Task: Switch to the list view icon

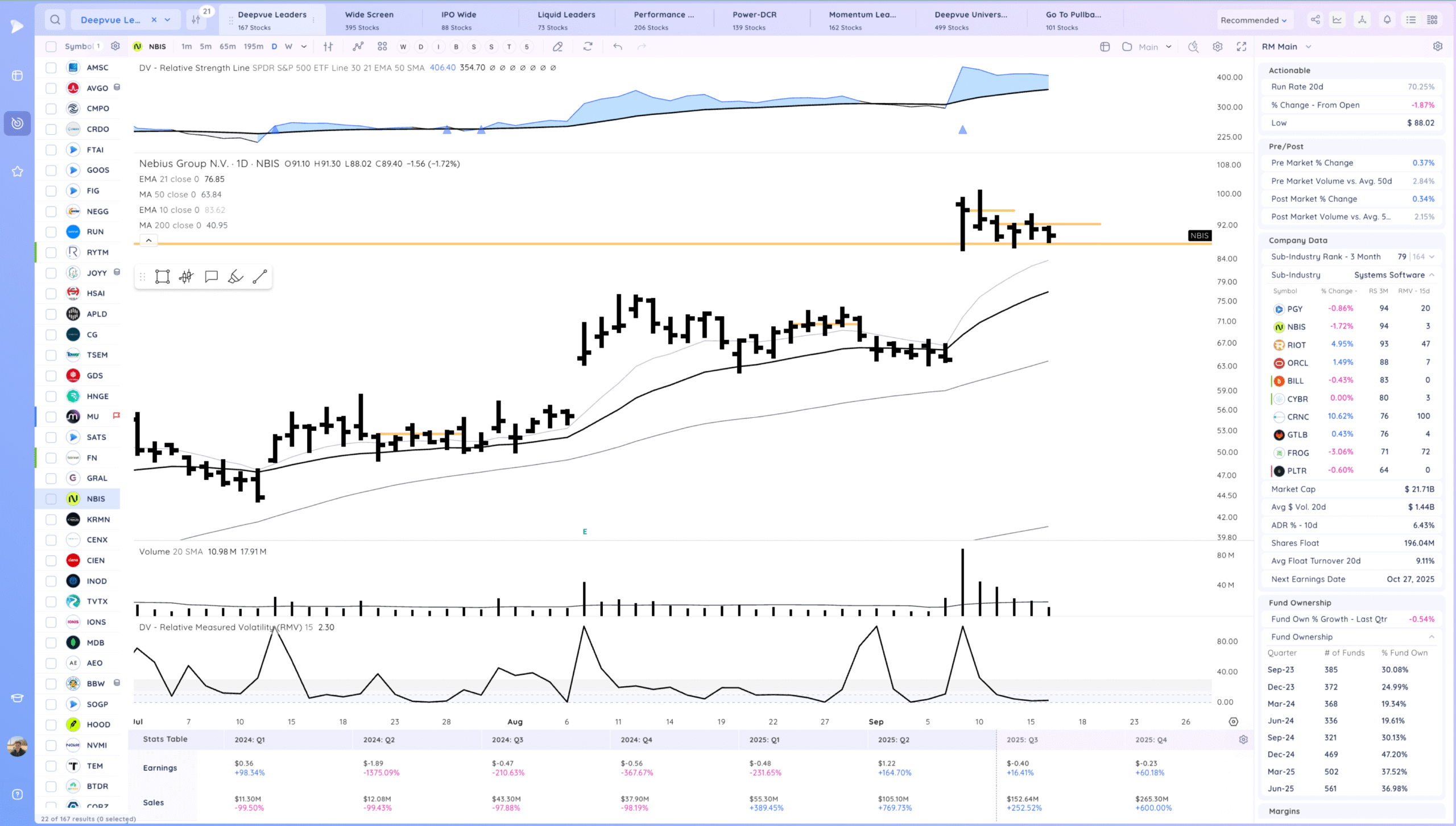Action: (1411, 20)
